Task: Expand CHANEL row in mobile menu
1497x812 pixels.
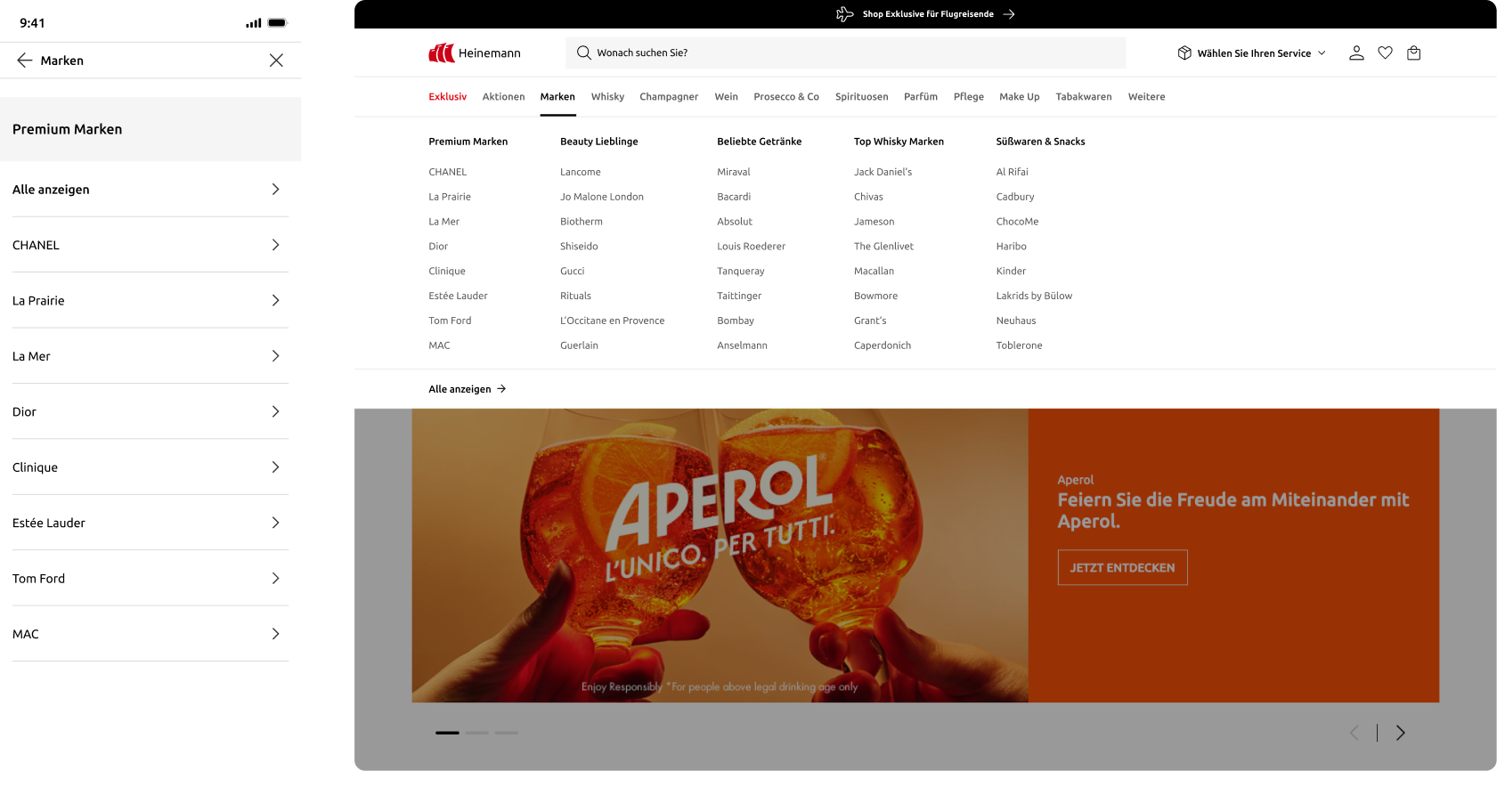Action: 151,245
